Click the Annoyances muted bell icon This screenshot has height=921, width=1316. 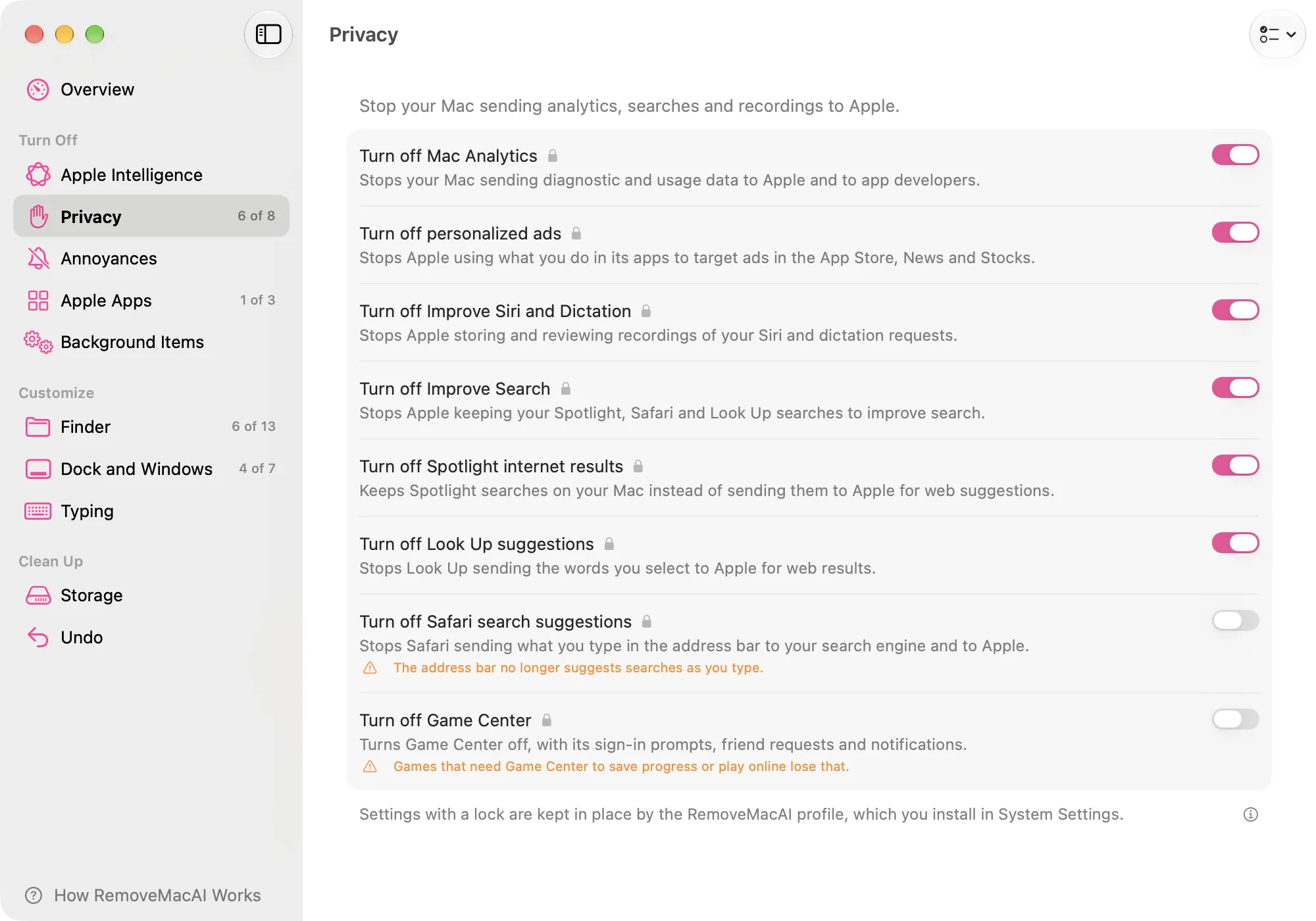(38, 259)
